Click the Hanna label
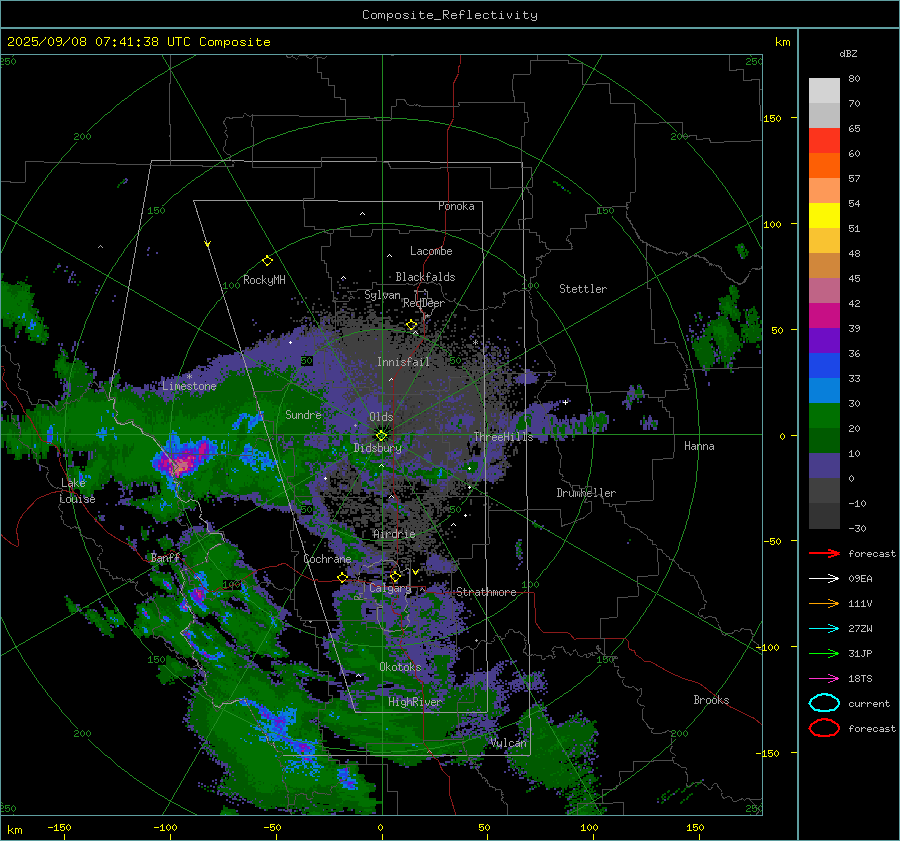 [699, 446]
